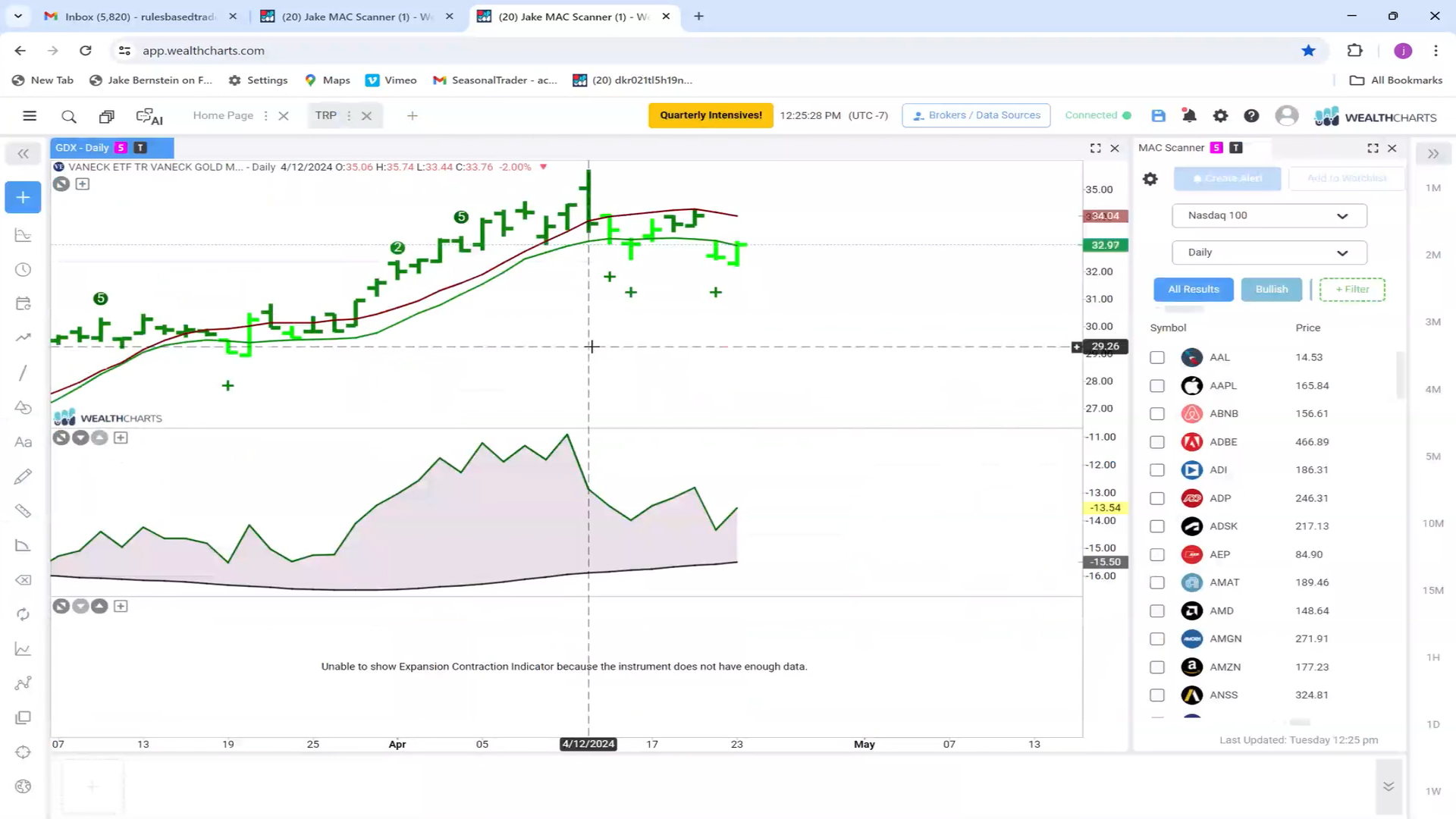The height and width of the screenshot is (819, 1456).
Task: Add a new workspace tab
Action: click(412, 115)
